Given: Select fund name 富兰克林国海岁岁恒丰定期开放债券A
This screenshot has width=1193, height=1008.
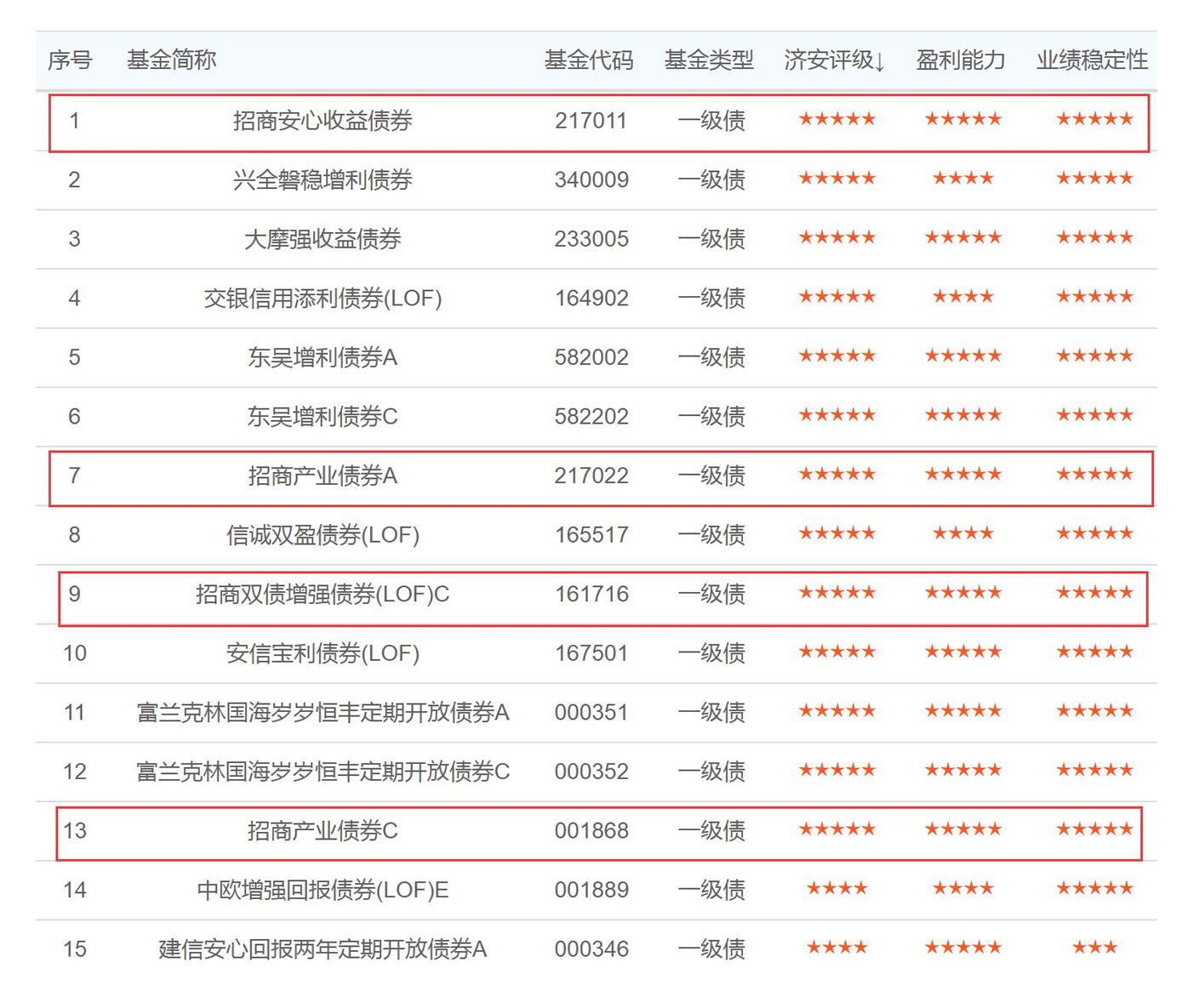Looking at the screenshot, I should 323,712.
